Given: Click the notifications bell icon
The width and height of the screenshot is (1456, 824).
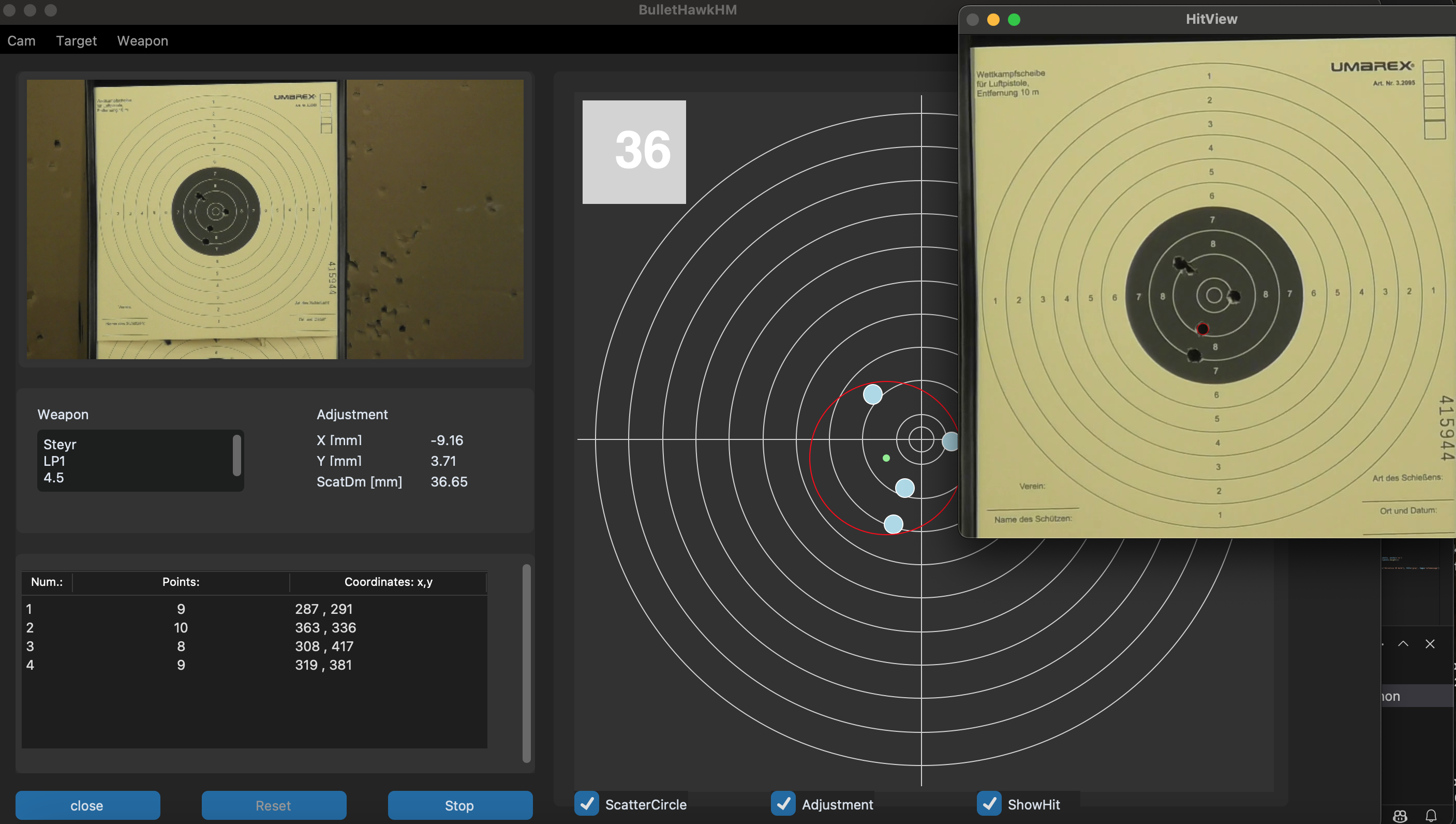Looking at the screenshot, I should pos(1431,816).
